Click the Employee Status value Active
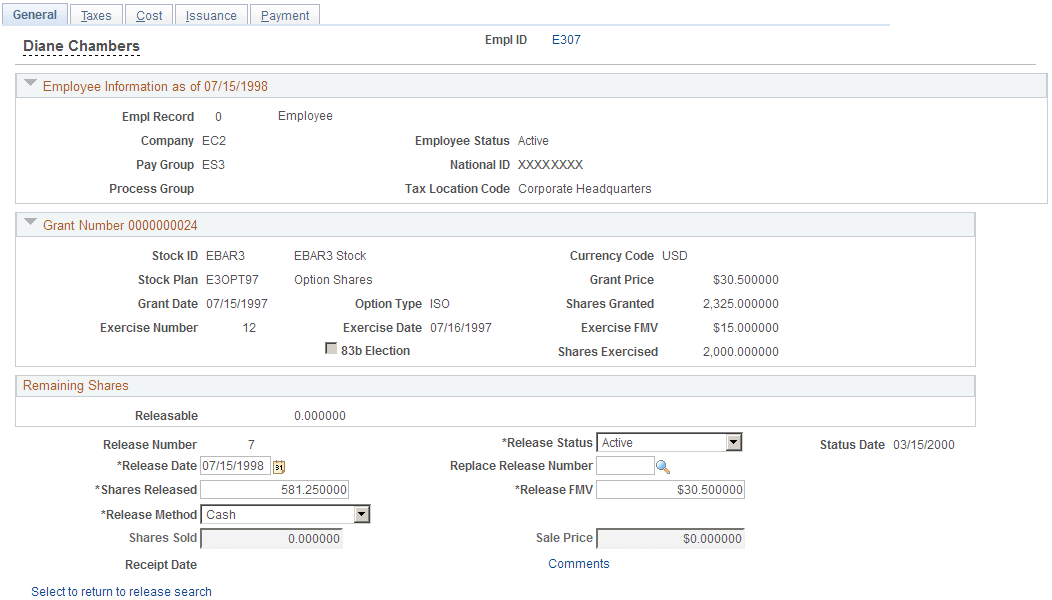This screenshot has width=1052, height=600. [x=533, y=141]
